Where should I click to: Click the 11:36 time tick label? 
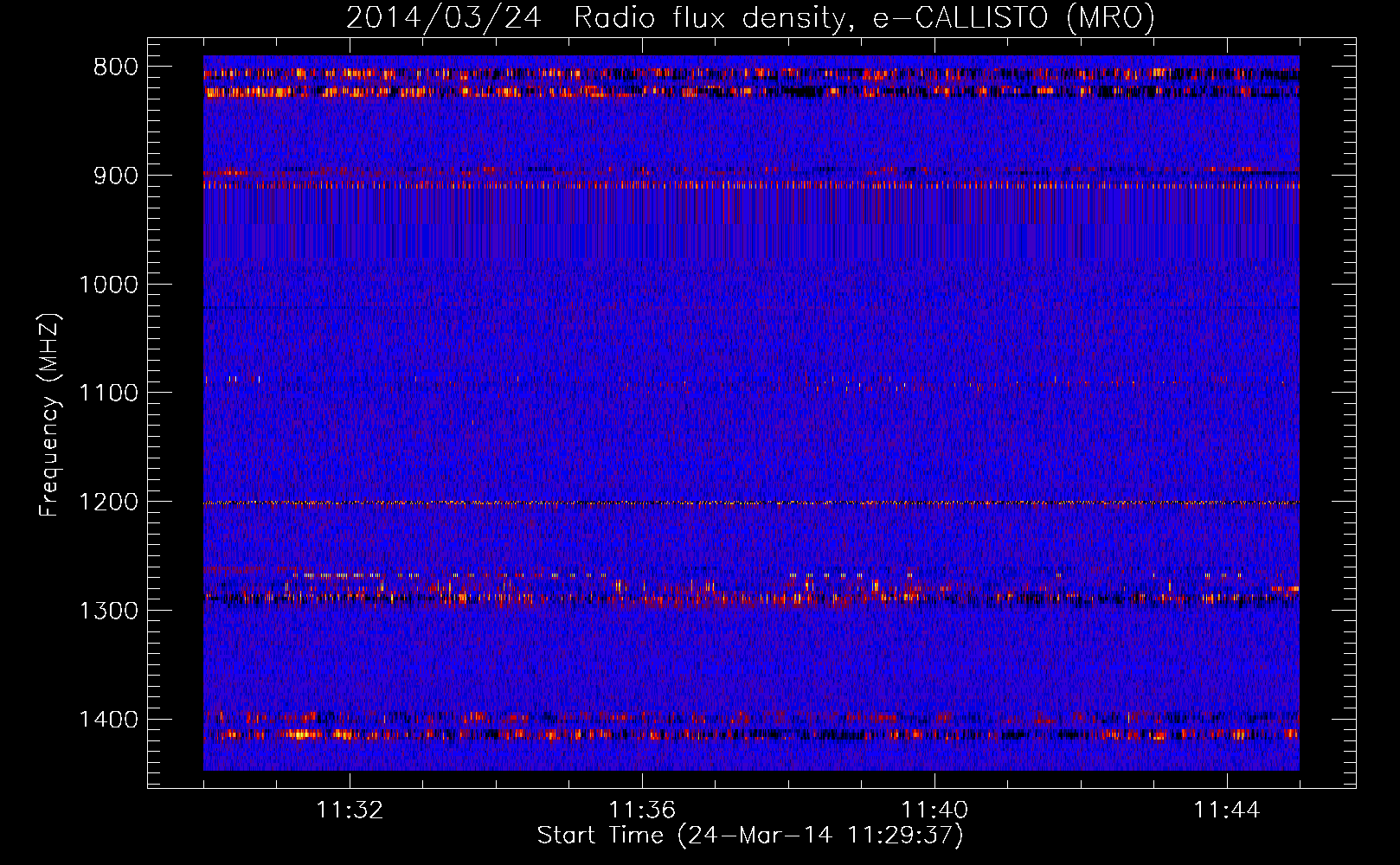point(642,811)
